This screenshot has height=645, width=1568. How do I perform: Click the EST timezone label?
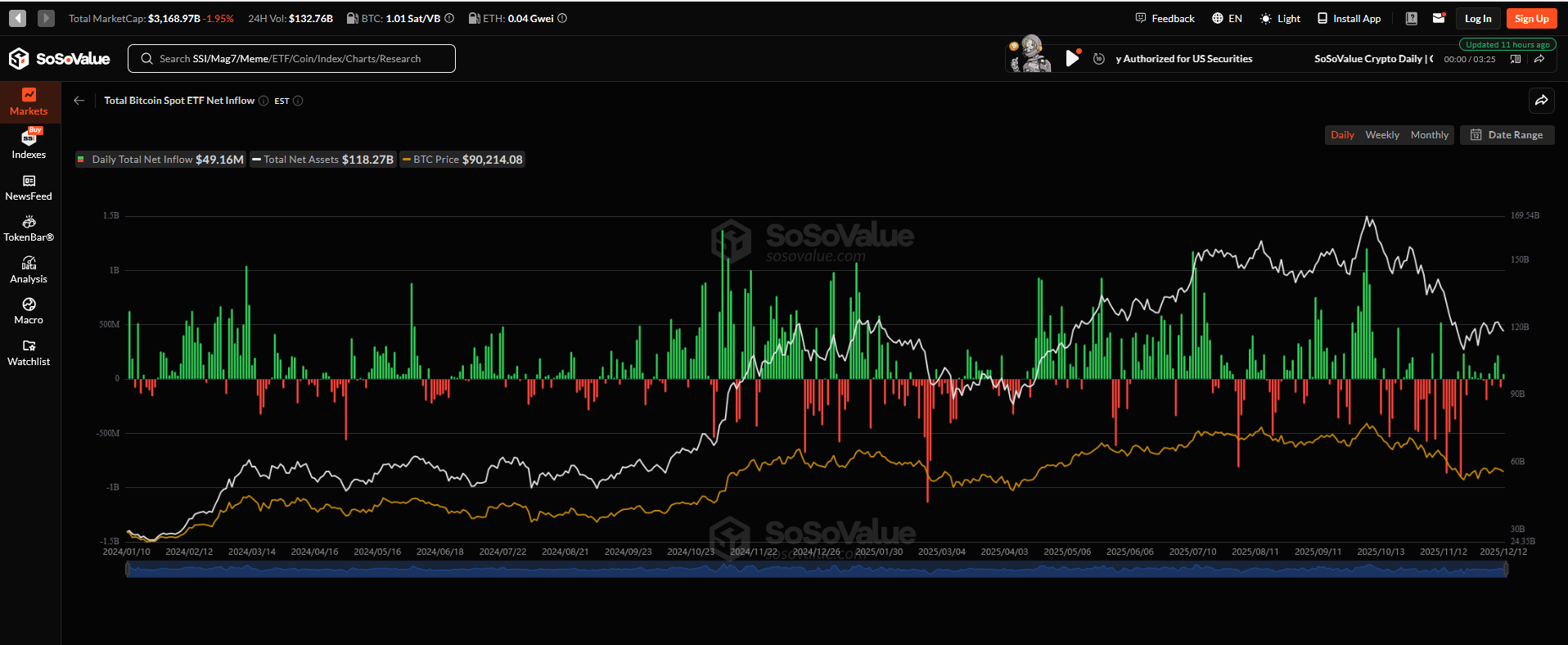(282, 101)
